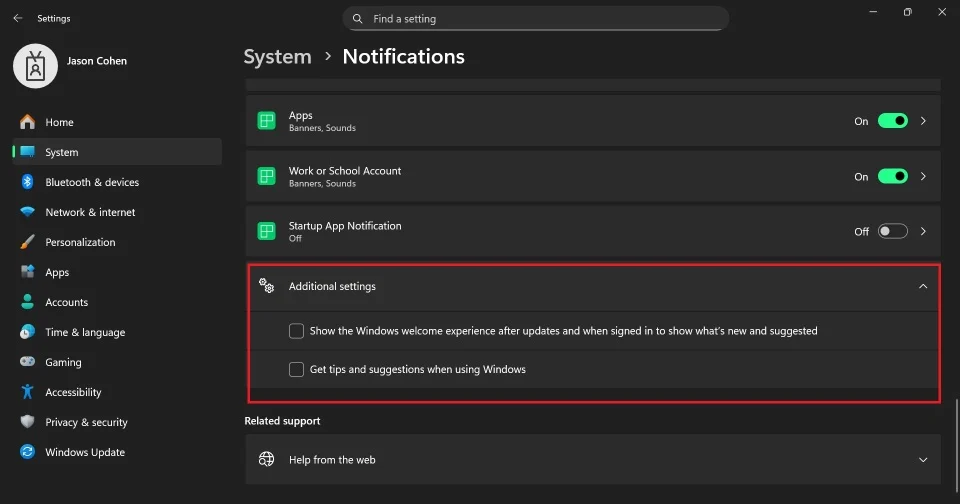
Task: Click the Jason Cohen account name
Action: (x=97, y=61)
